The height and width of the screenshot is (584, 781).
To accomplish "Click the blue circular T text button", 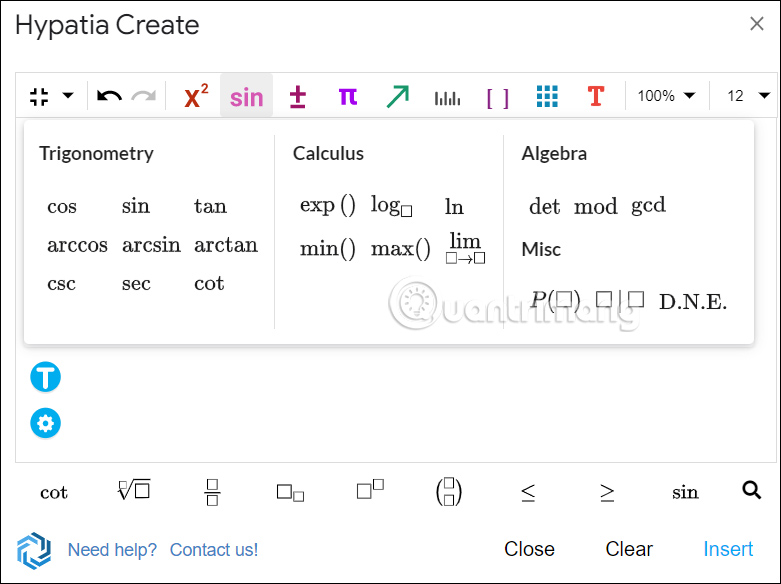I will [45, 377].
